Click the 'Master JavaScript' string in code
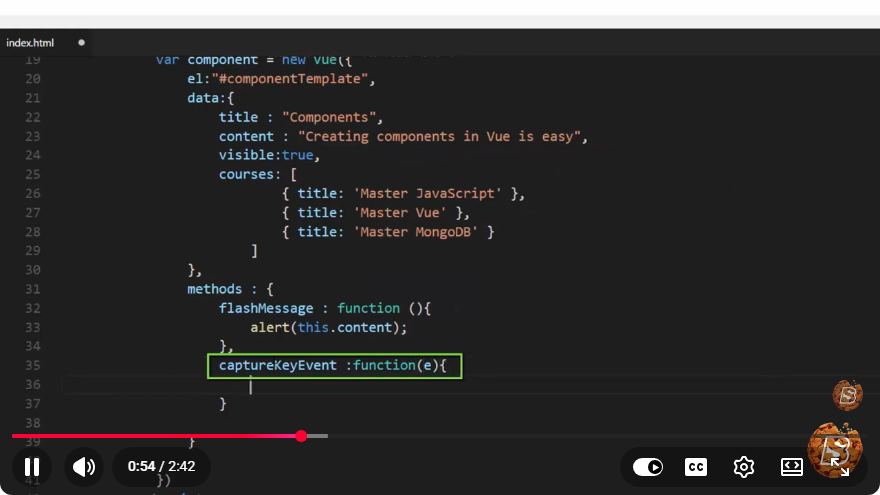 [x=427, y=194]
